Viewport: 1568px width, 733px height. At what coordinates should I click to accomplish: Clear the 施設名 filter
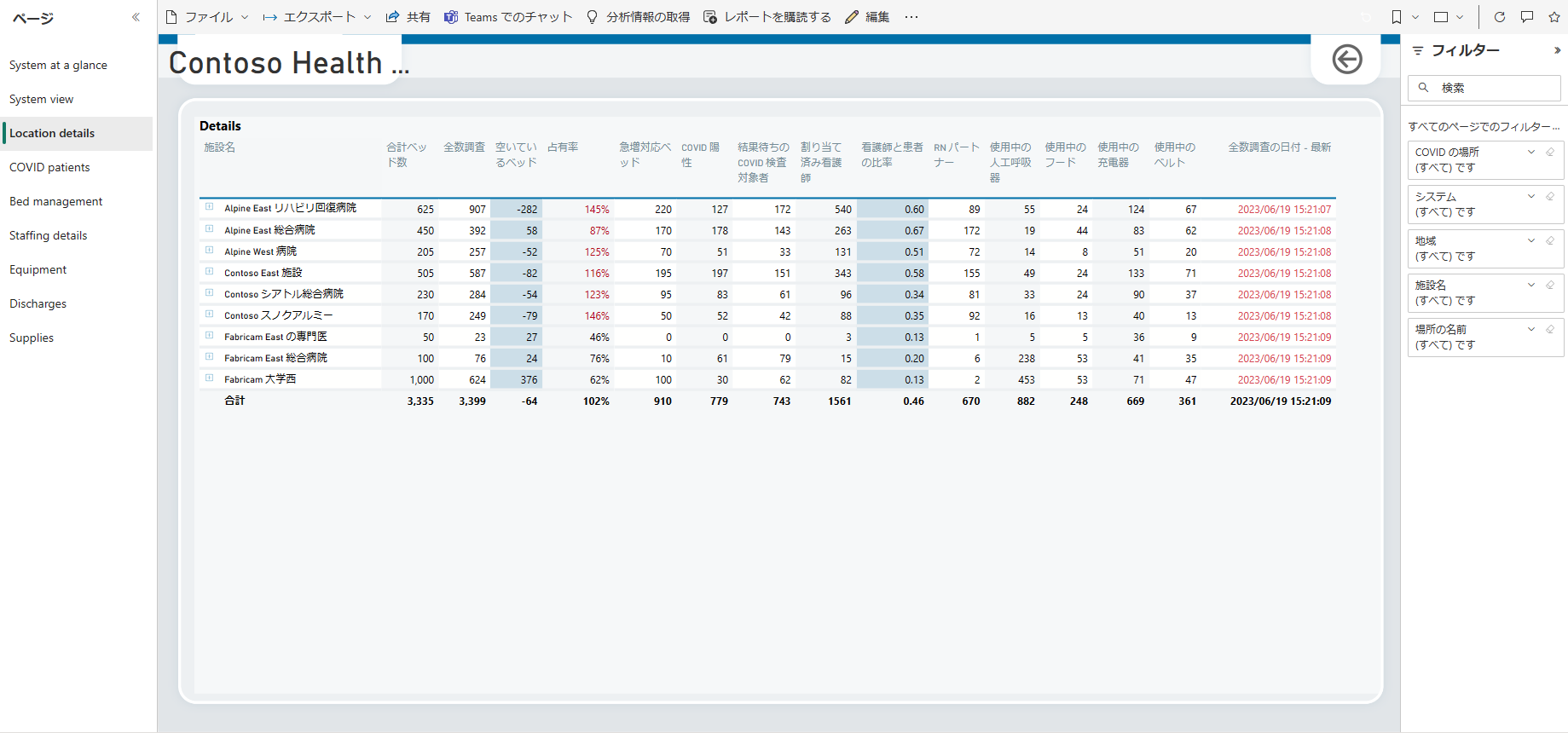1550,285
